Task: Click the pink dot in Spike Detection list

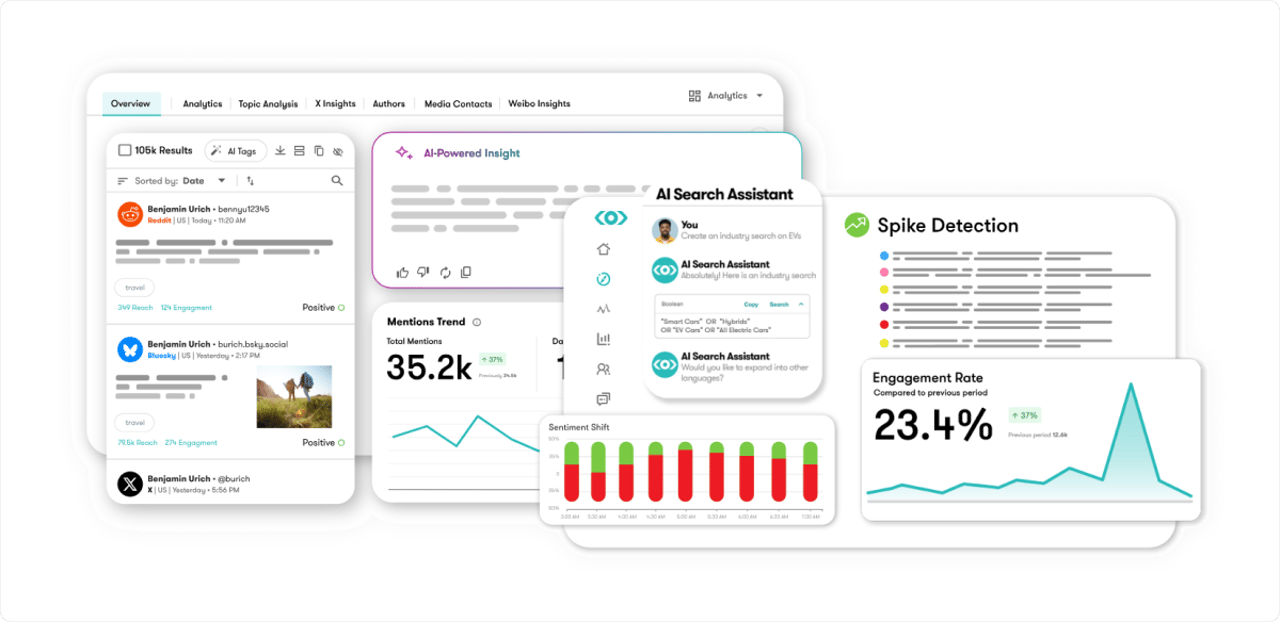Action: point(884,271)
